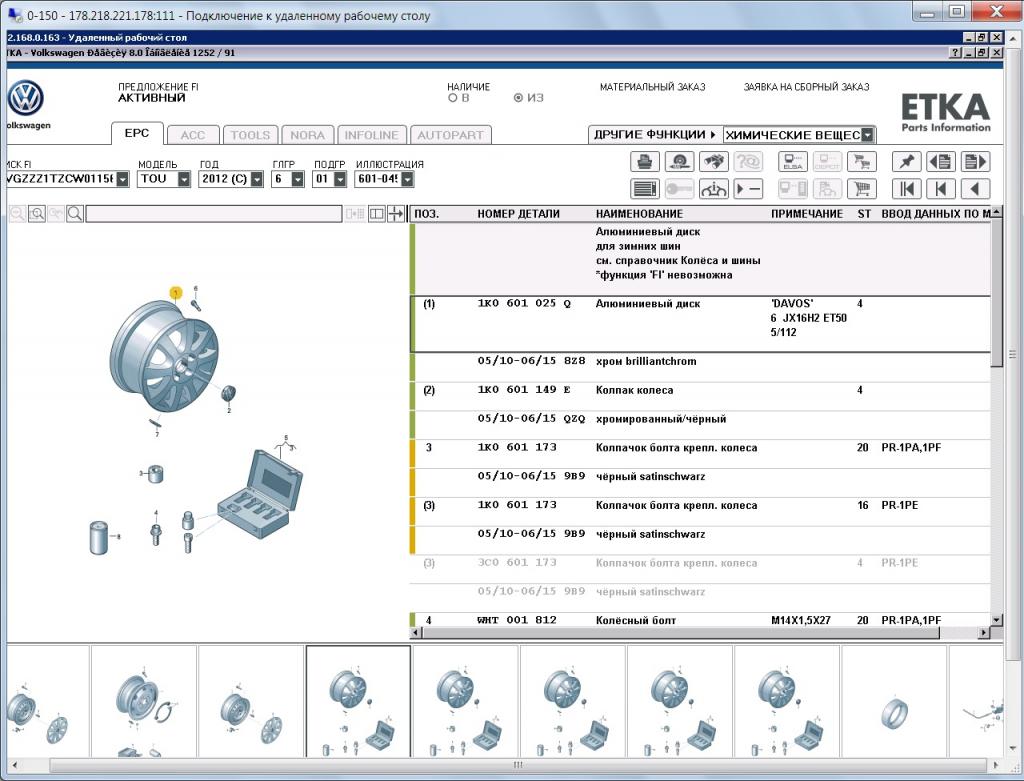Click the lined list view icon
Viewport: 1024px width, 781px height.
[x=645, y=189]
